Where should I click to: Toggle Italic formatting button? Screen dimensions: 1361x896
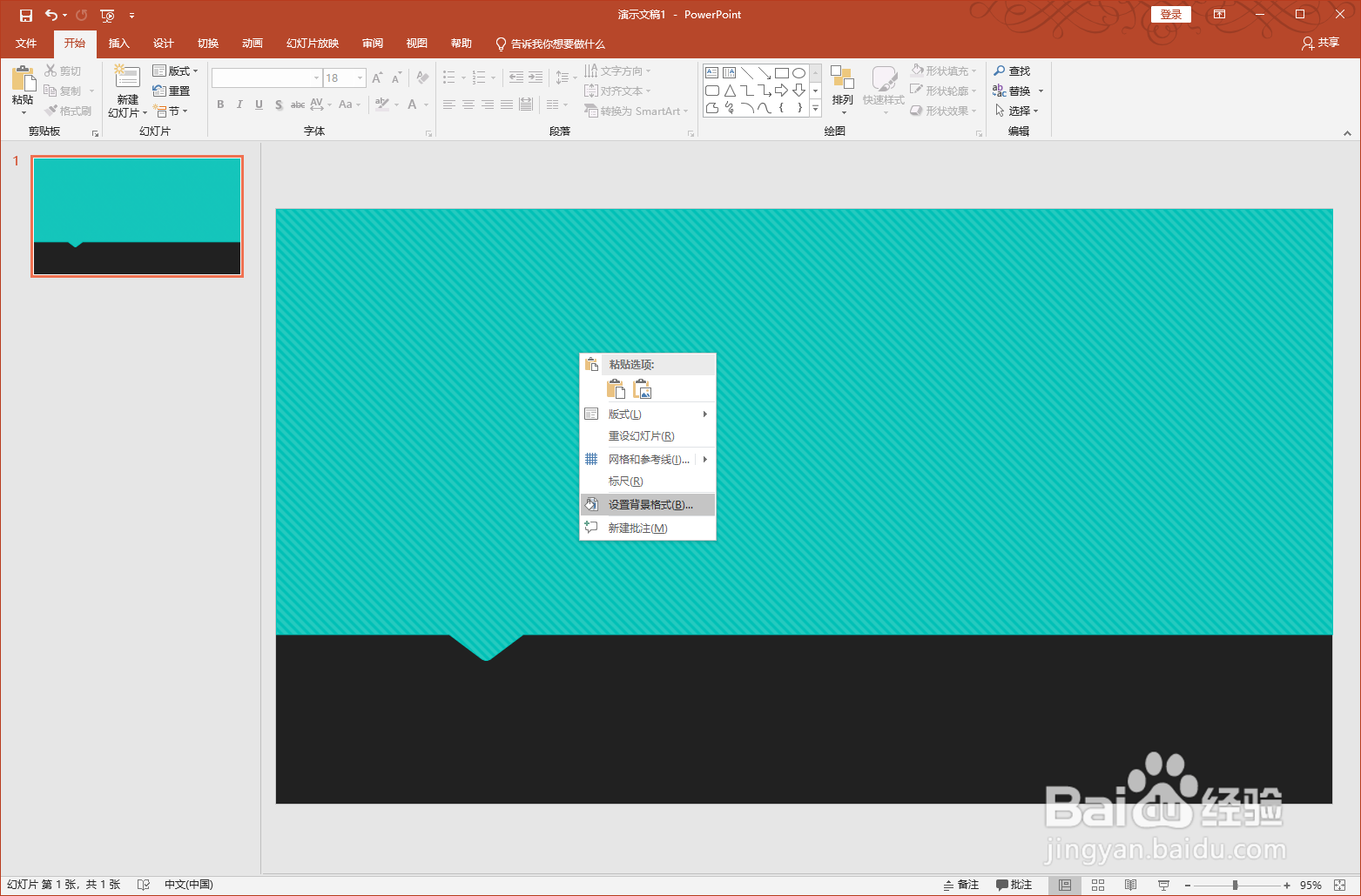(x=239, y=104)
